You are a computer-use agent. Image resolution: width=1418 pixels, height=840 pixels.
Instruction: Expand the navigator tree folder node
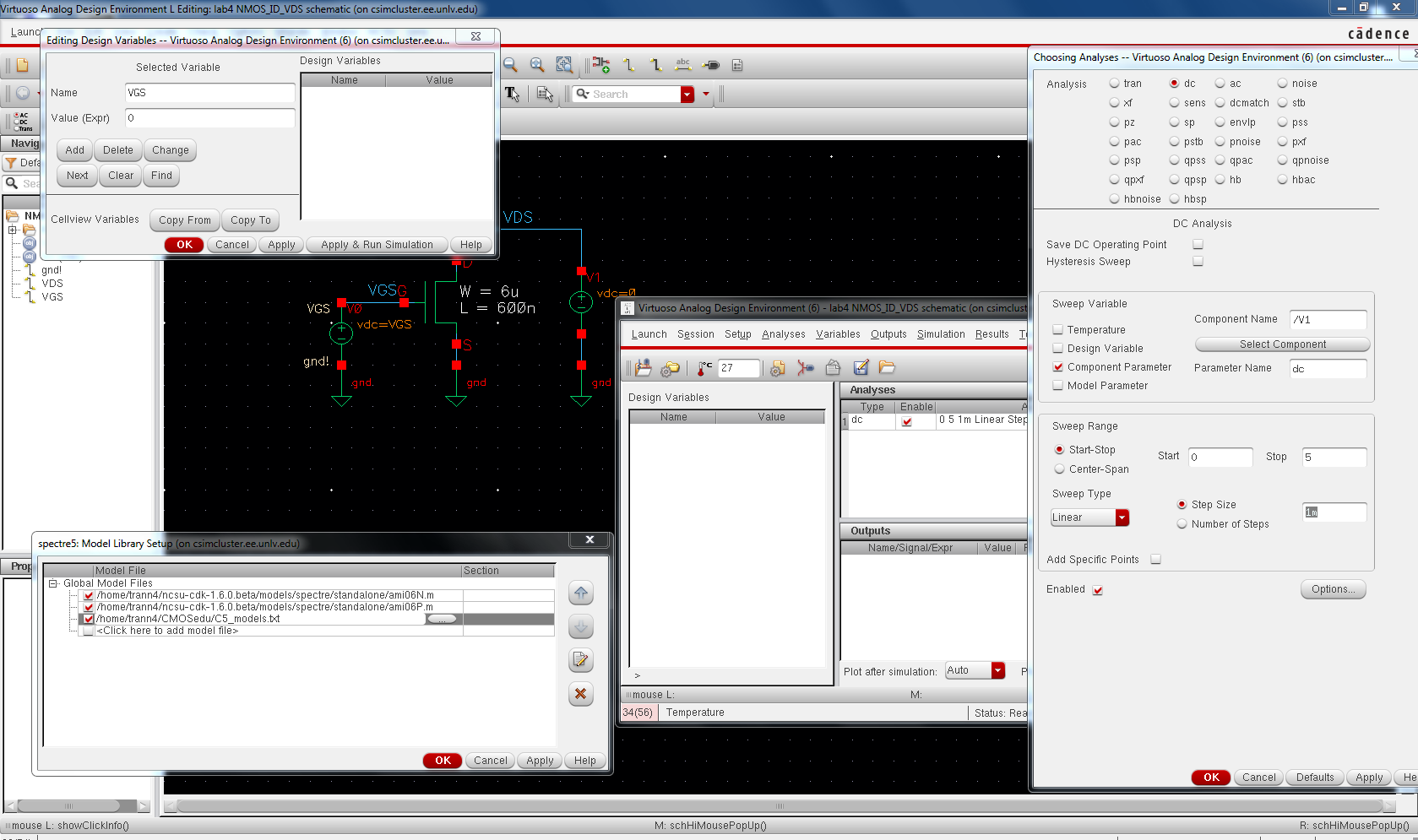pyautogui.click(x=13, y=230)
